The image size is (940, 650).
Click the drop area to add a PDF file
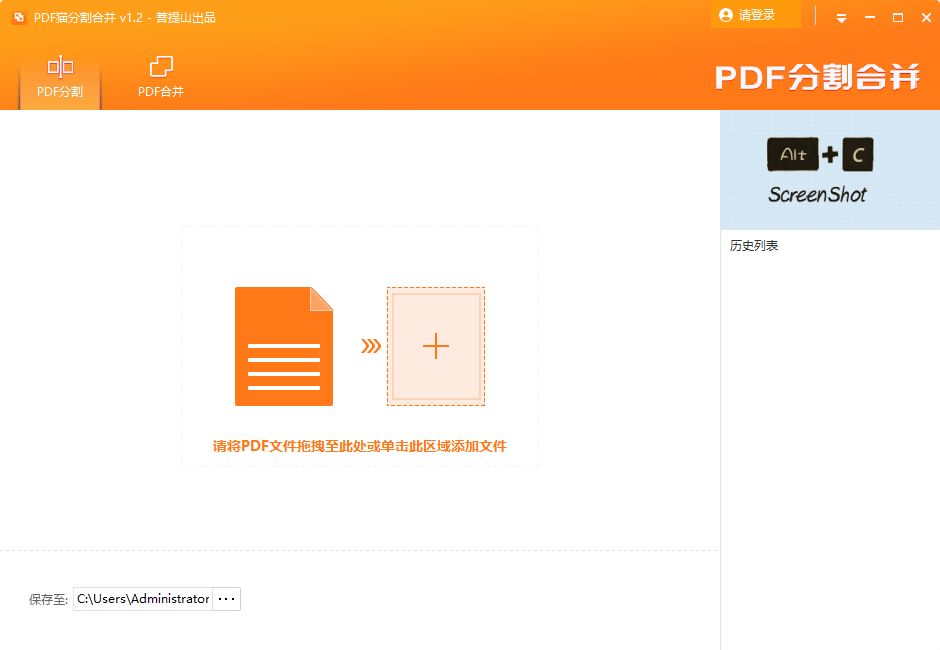click(x=360, y=346)
